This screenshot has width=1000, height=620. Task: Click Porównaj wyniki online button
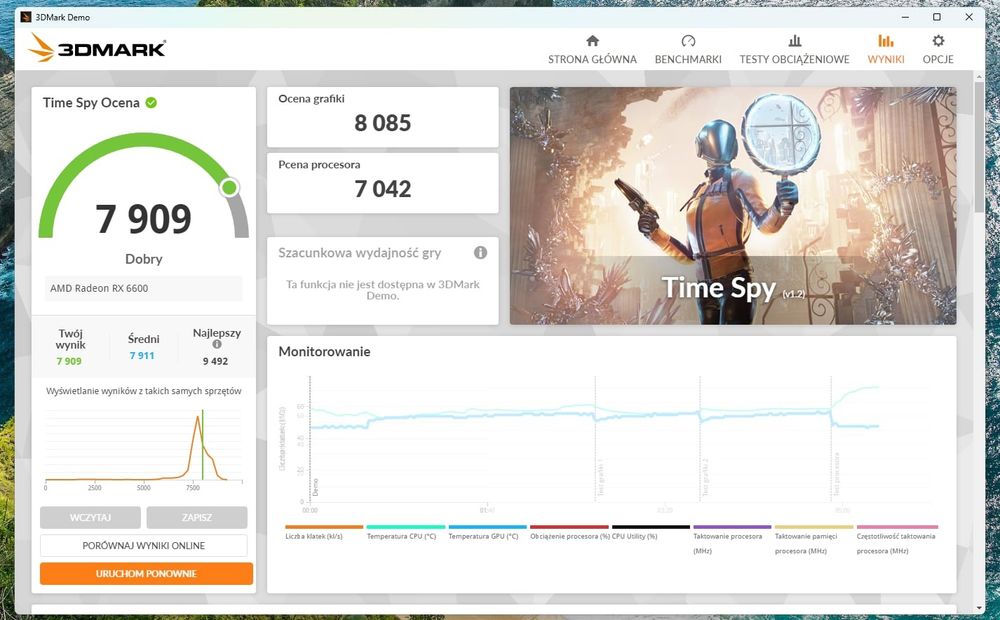tap(143, 545)
